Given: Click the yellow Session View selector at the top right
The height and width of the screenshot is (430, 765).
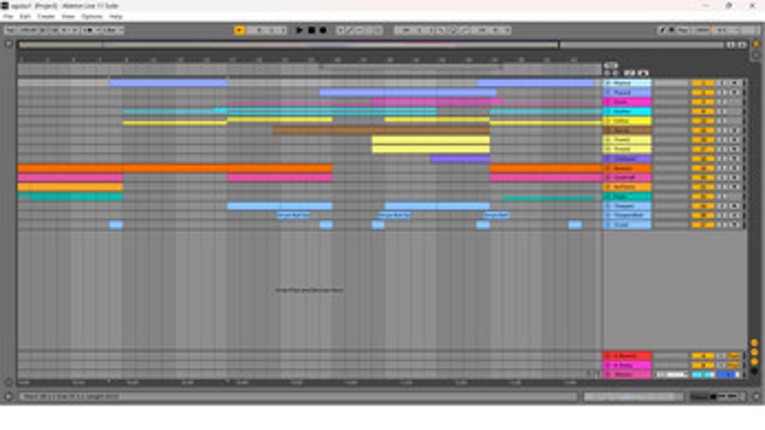Looking at the screenshot, I should 756,44.
